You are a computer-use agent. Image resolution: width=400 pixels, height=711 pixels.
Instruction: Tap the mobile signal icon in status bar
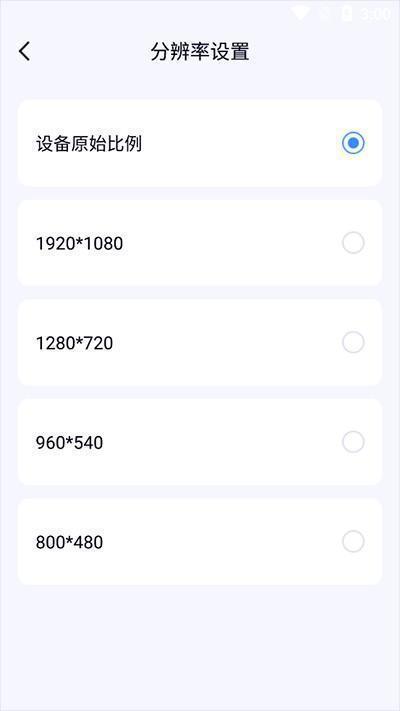(325, 14)
